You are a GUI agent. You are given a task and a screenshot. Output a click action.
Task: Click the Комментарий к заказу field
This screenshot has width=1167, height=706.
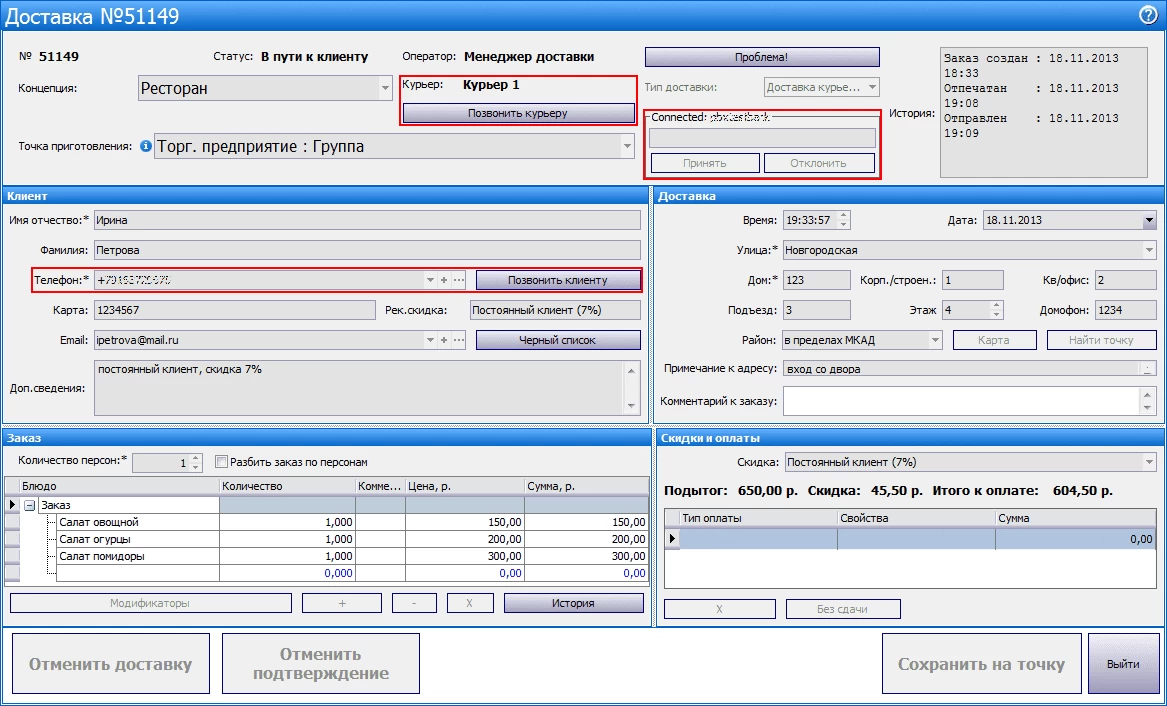click(961, 401)
